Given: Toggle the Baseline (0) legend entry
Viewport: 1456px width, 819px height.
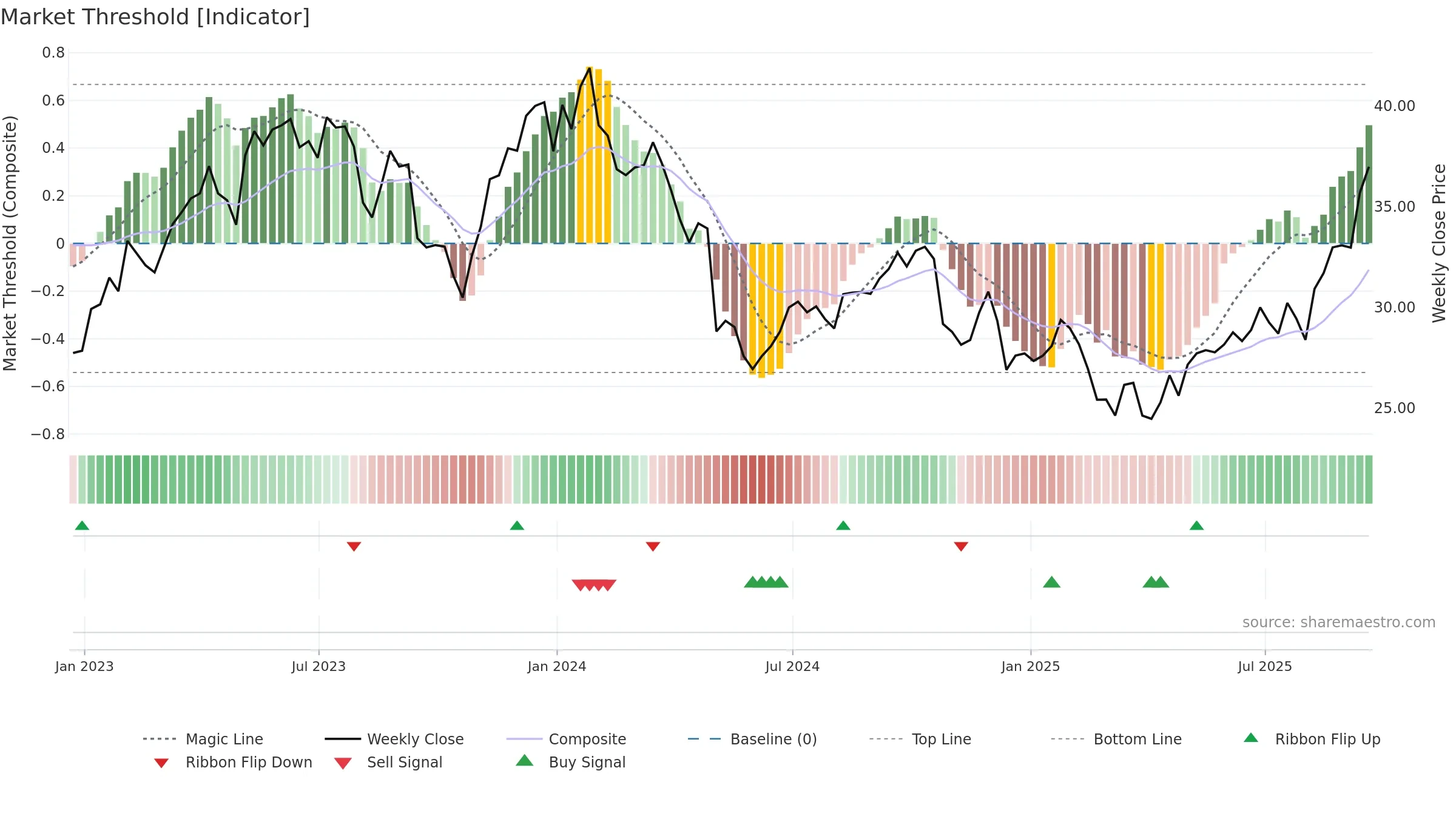Looking at the screenshot, I should coord(752,739).
